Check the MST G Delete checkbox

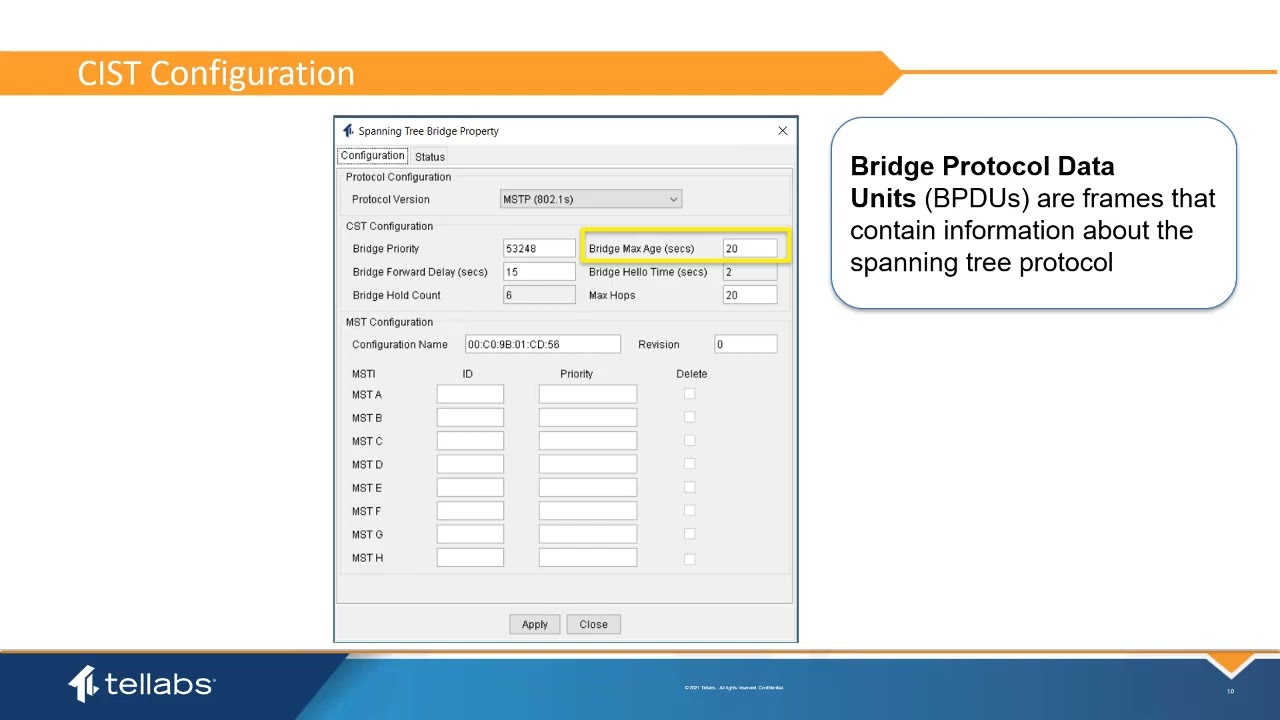coord(689,534)
